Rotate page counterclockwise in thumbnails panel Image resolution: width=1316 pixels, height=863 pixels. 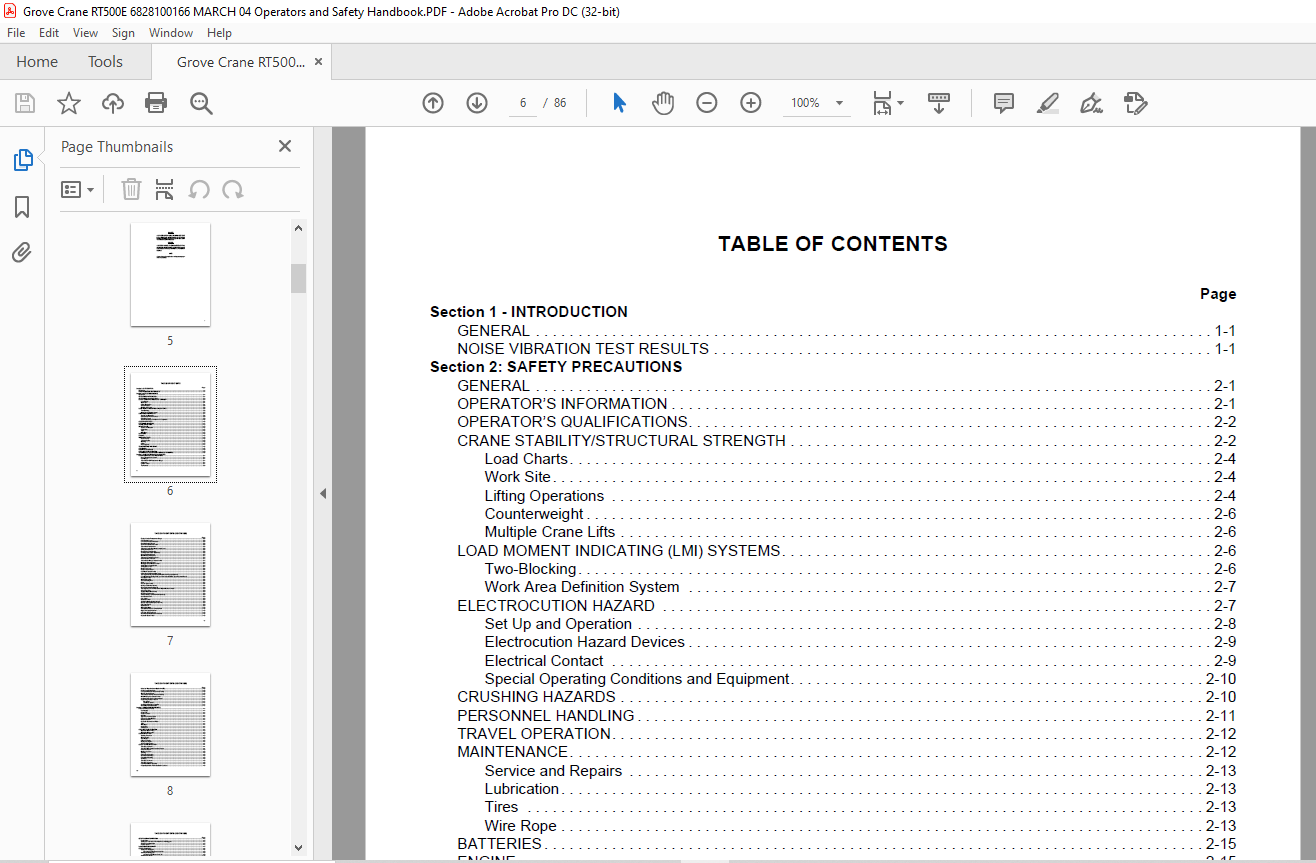point(199,189)
